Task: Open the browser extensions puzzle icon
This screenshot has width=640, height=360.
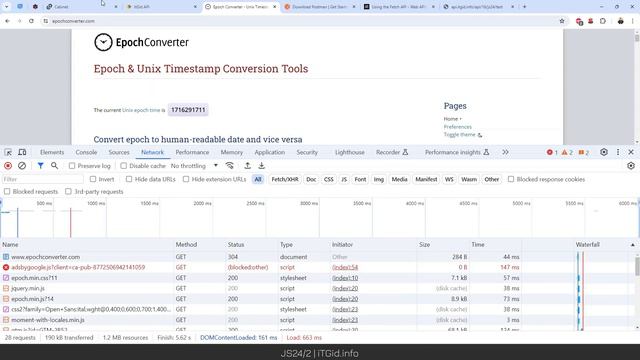Action: tap(603, 21)
